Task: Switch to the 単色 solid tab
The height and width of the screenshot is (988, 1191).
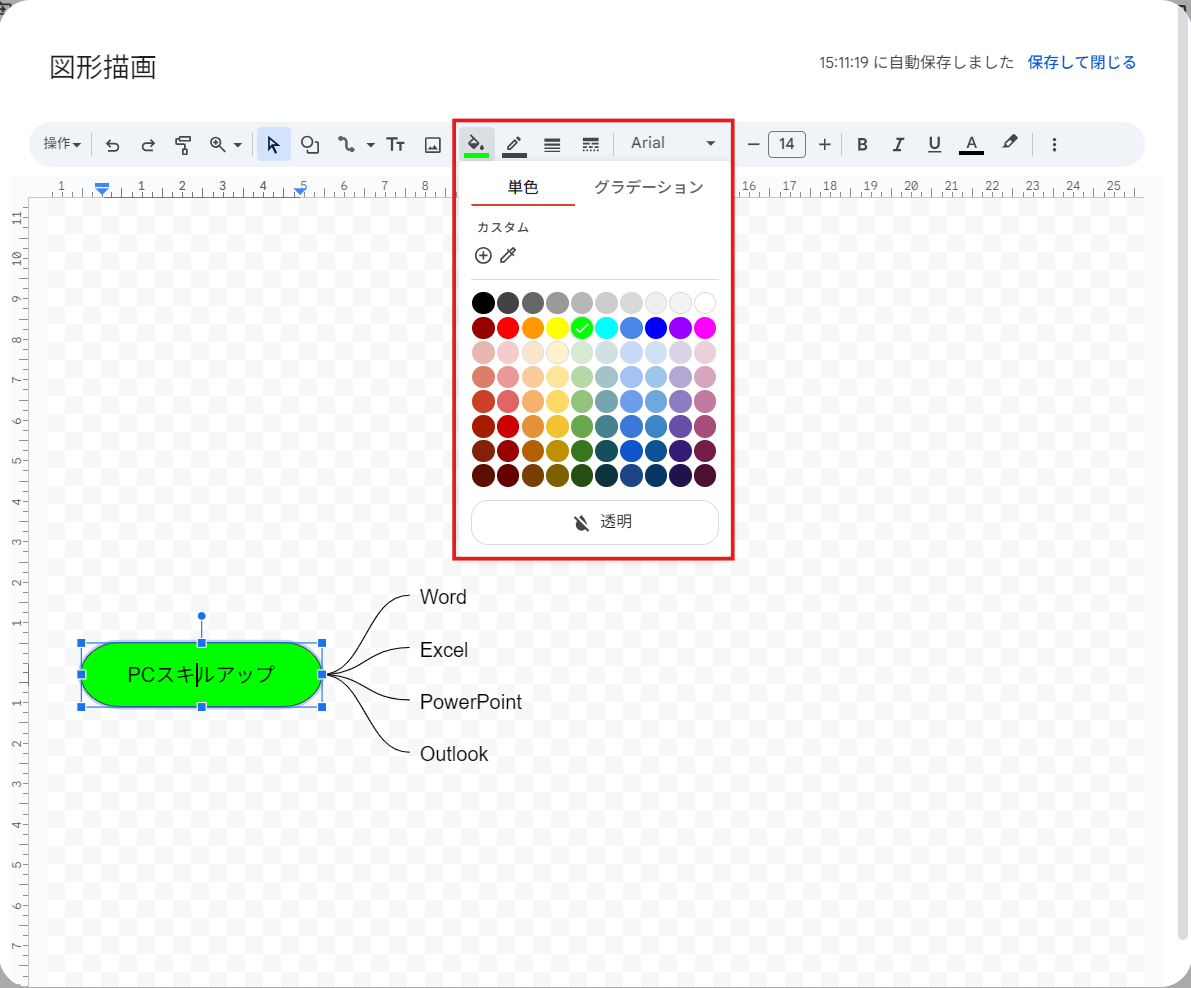Action: click(x=523, y=188)
